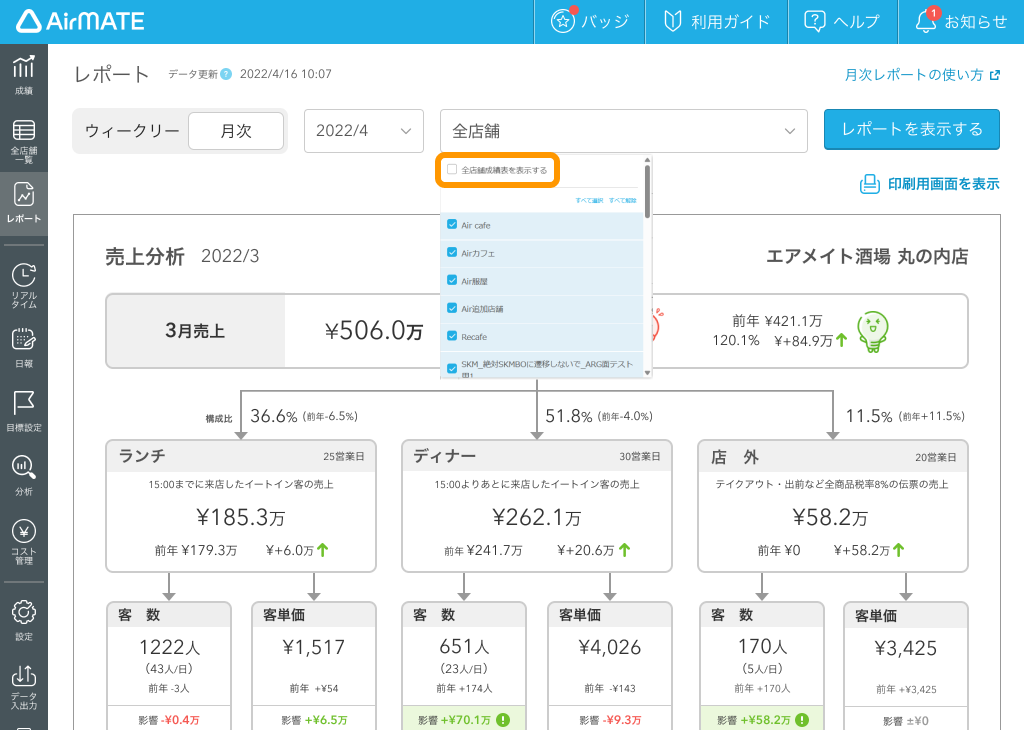Image resolution: width=1024 pixels, height=730 pixels.
Task: Open the お知らせ notification bell
Action: [957, 21]
